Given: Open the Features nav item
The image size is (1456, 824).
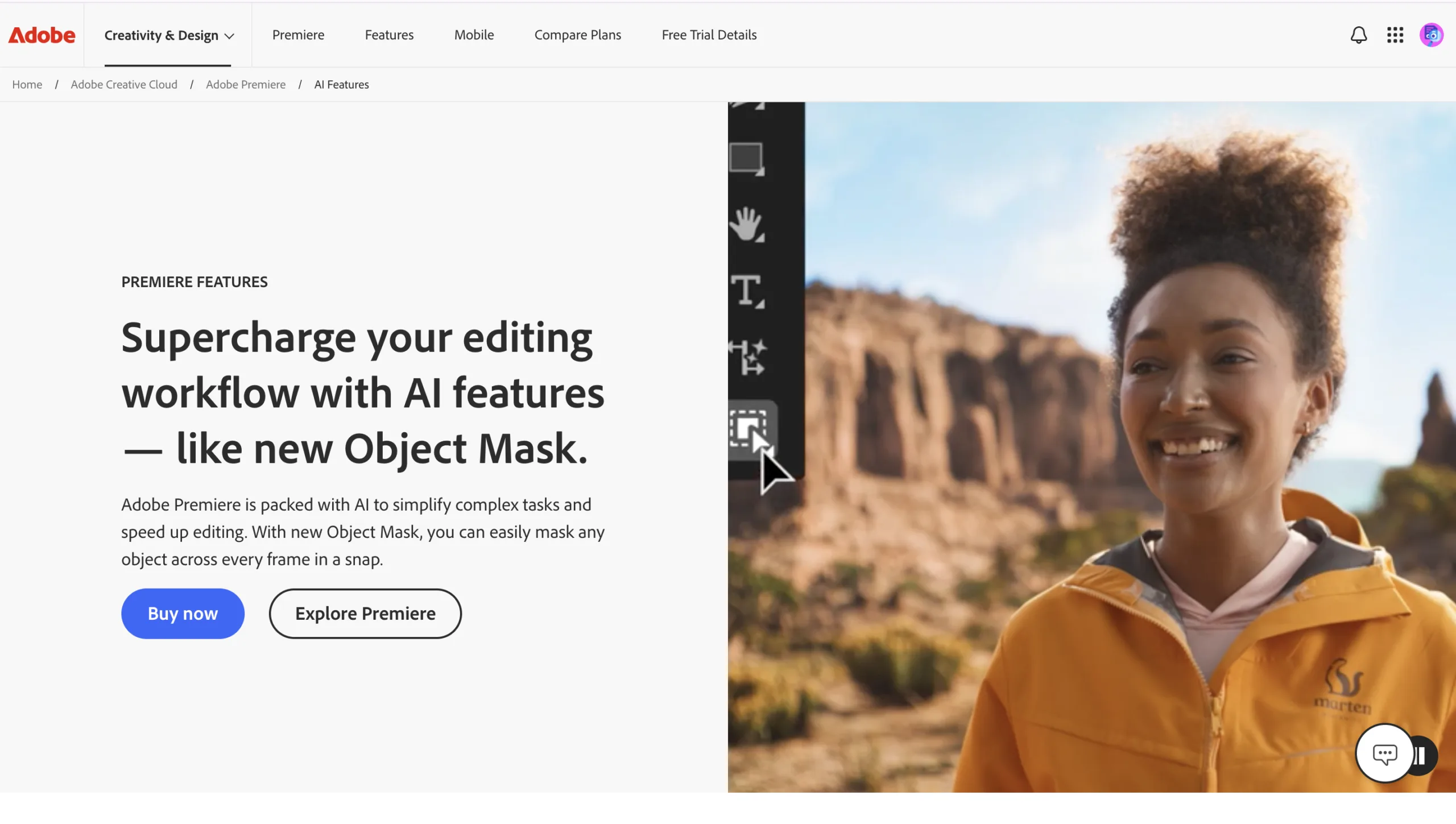Looking at the screenshot, I should click(389, 35).
